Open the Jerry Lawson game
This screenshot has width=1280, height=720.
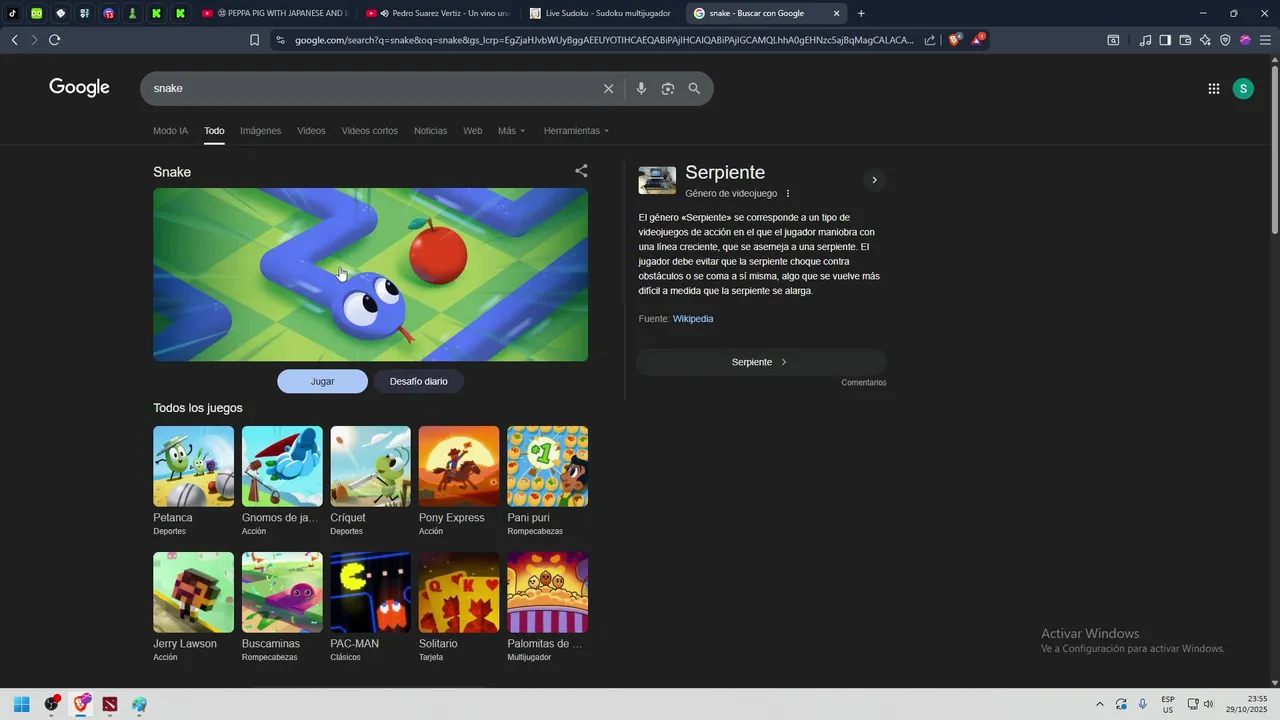pos(193,593)
